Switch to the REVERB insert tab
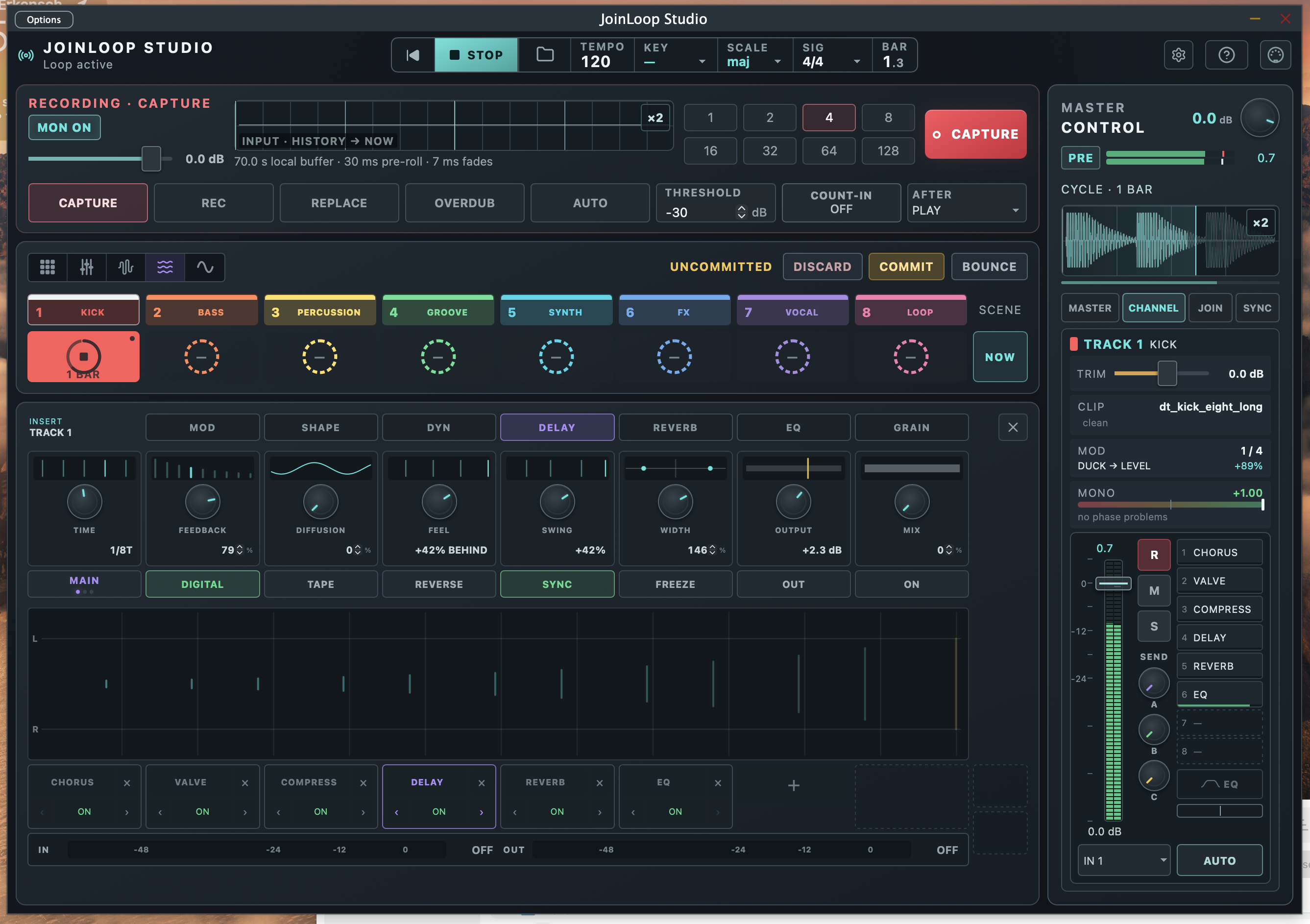The width and height of the screenshot is (1310, 924). (x=675, y=428)
